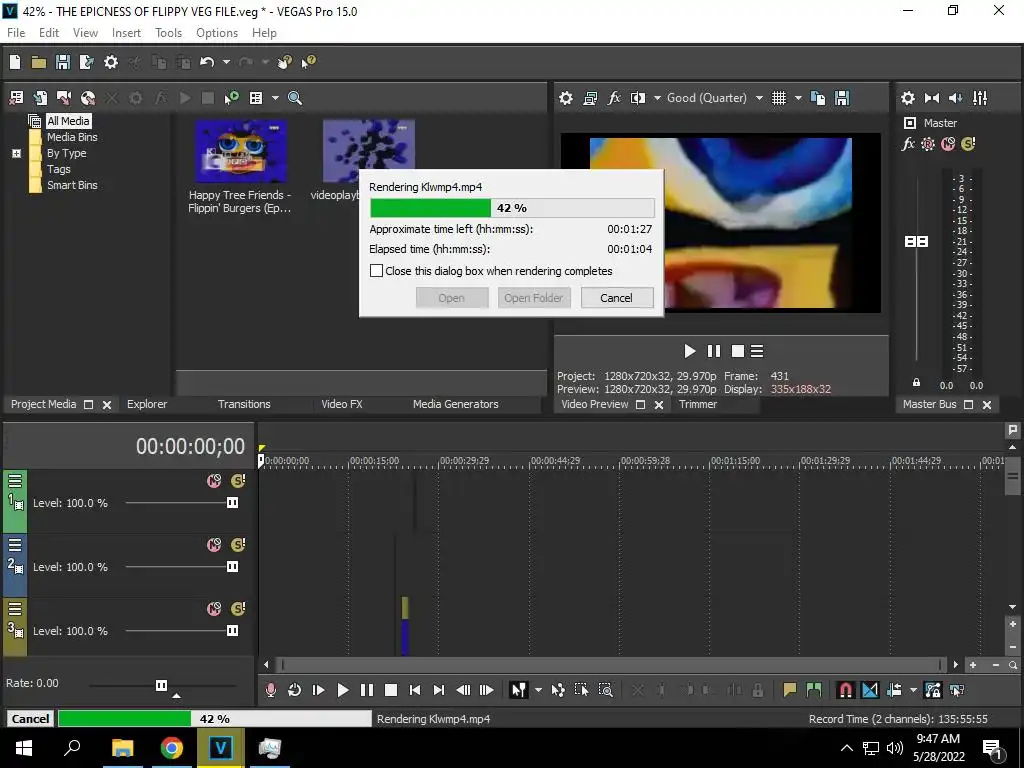Screen dimensions: 1024x768
Task: Open the Options menu
Action: tap(217, 33)
